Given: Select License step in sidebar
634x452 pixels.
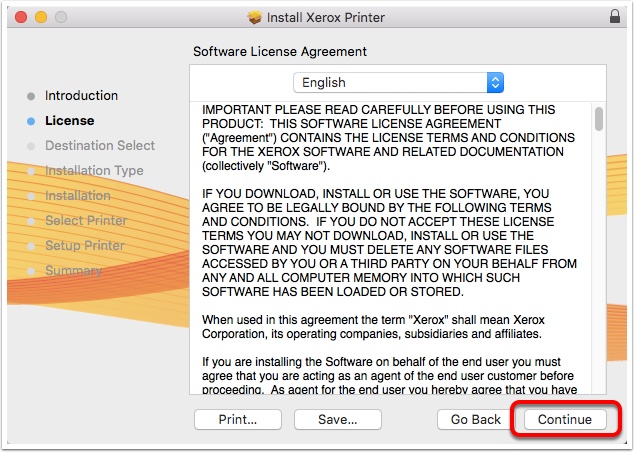Looking at the screenshot, I should [70, 120].
